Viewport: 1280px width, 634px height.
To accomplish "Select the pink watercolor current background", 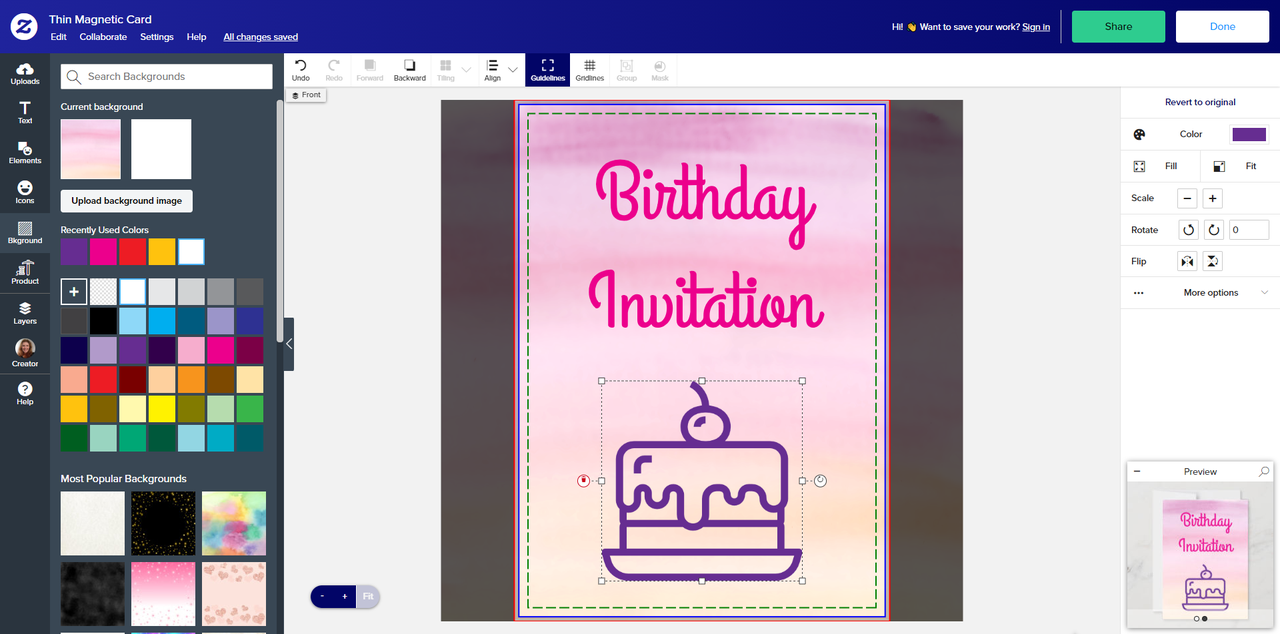I will 91,149.
